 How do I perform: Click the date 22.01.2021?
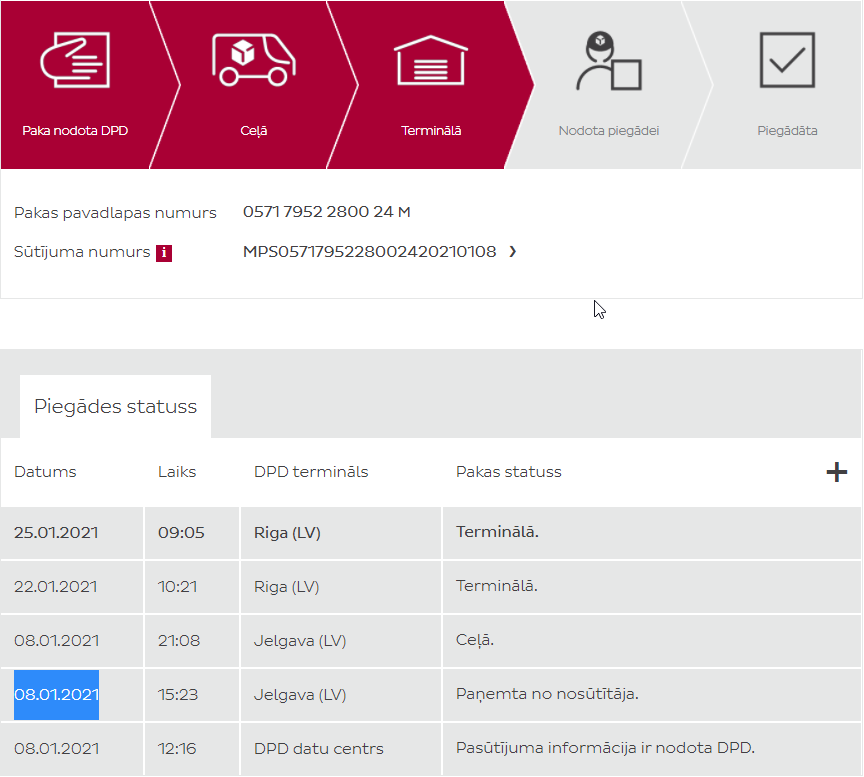tap(56, 586)
